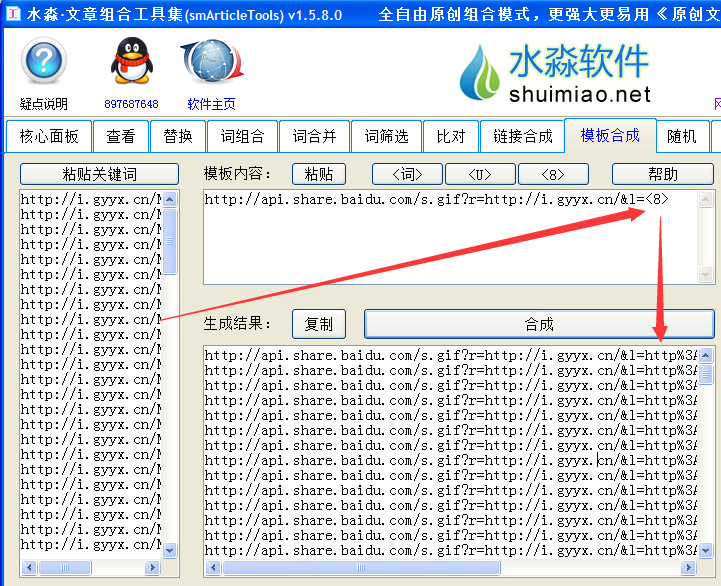Click the 疑点说明 label
Image resolution: width=721 pixels, height=586 pixels.
click(44, 104)
